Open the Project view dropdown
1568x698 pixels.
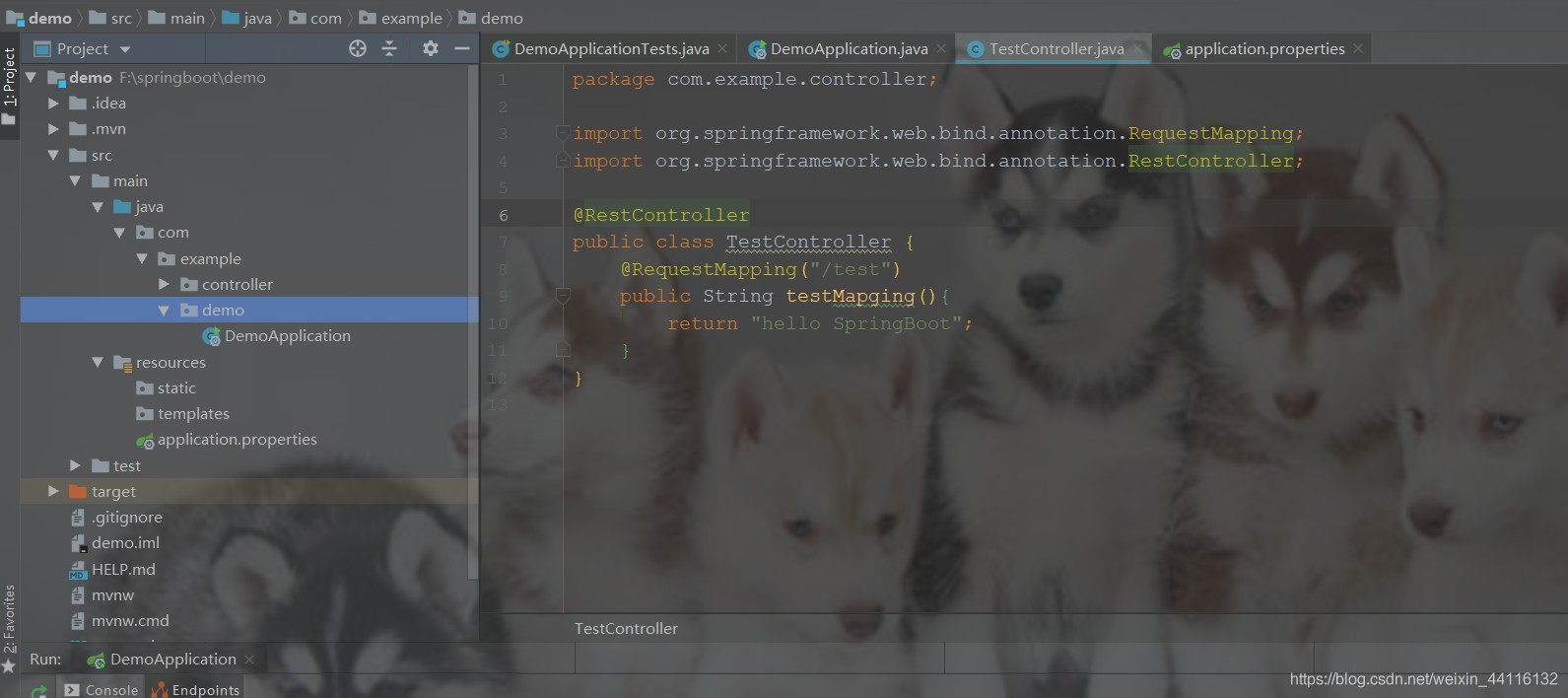[x=125, y=49]
